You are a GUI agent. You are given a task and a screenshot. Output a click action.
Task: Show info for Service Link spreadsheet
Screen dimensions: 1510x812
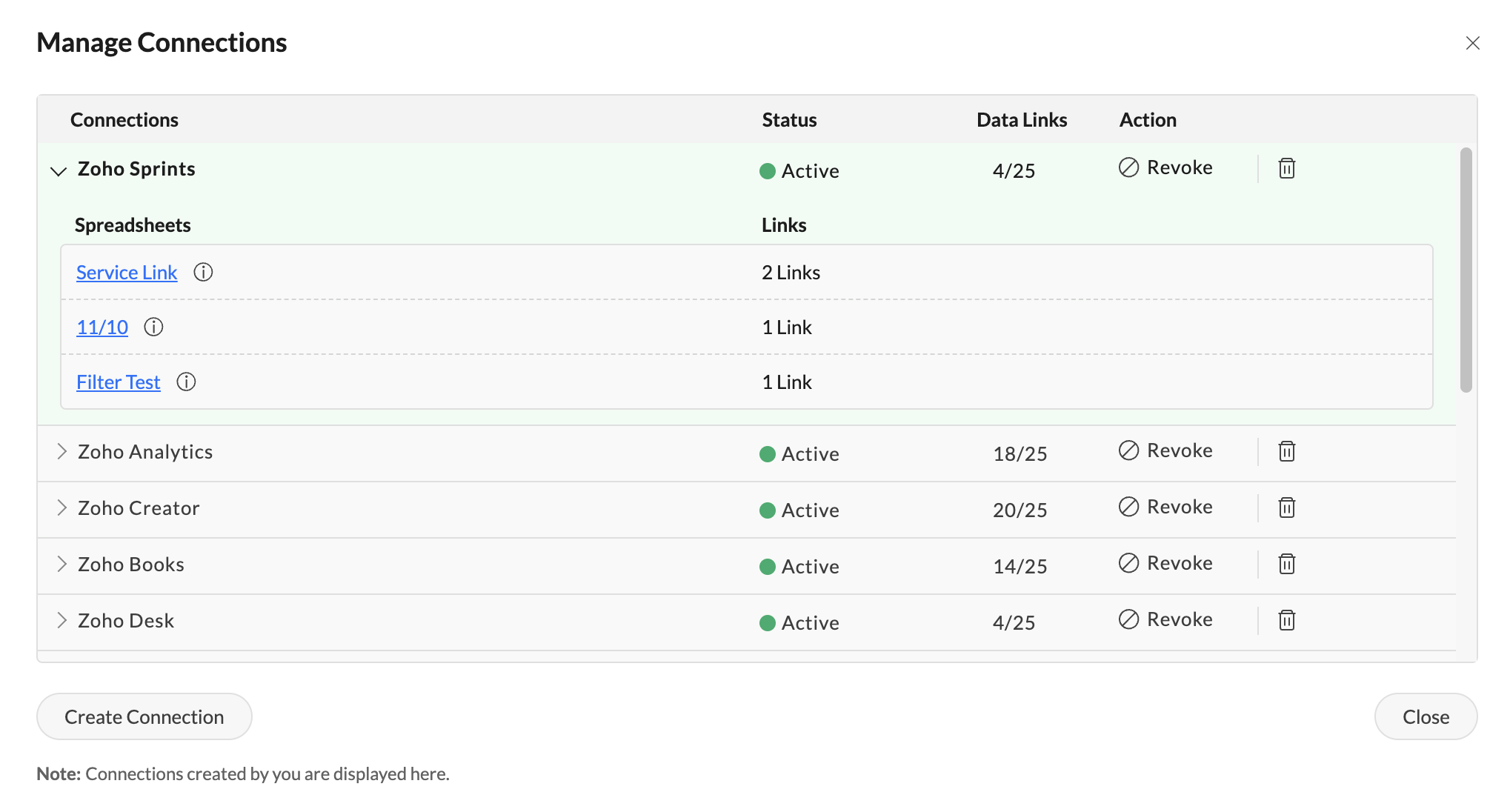point(203,273)
